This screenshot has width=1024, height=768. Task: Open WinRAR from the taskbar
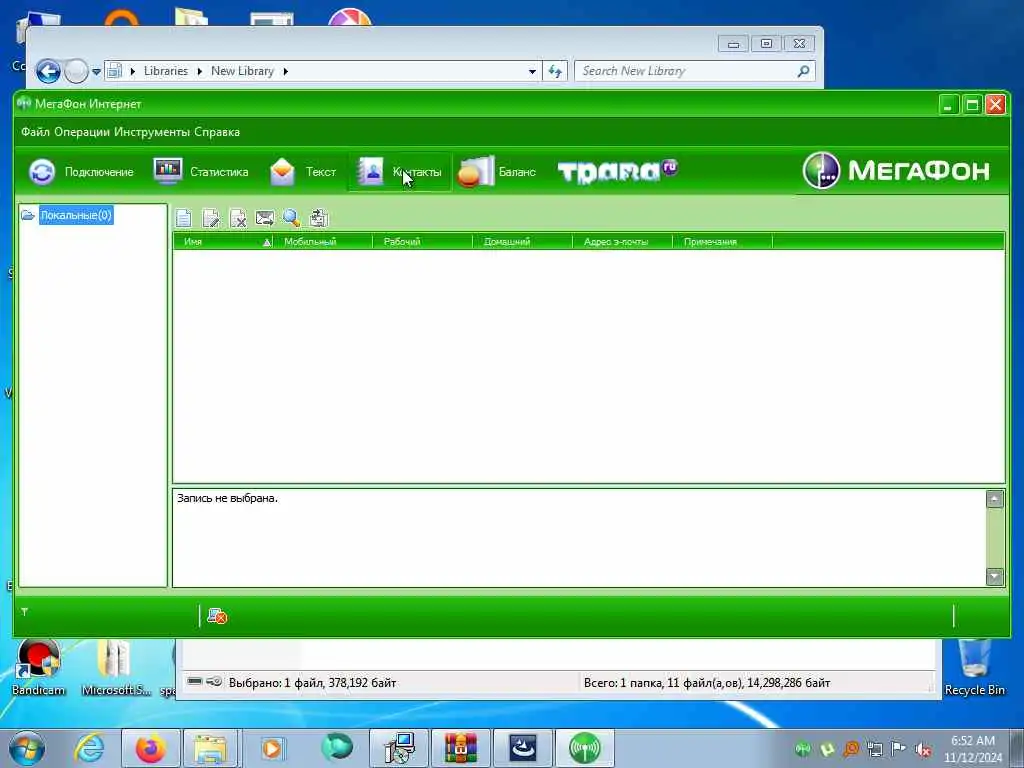click(460, 748)
